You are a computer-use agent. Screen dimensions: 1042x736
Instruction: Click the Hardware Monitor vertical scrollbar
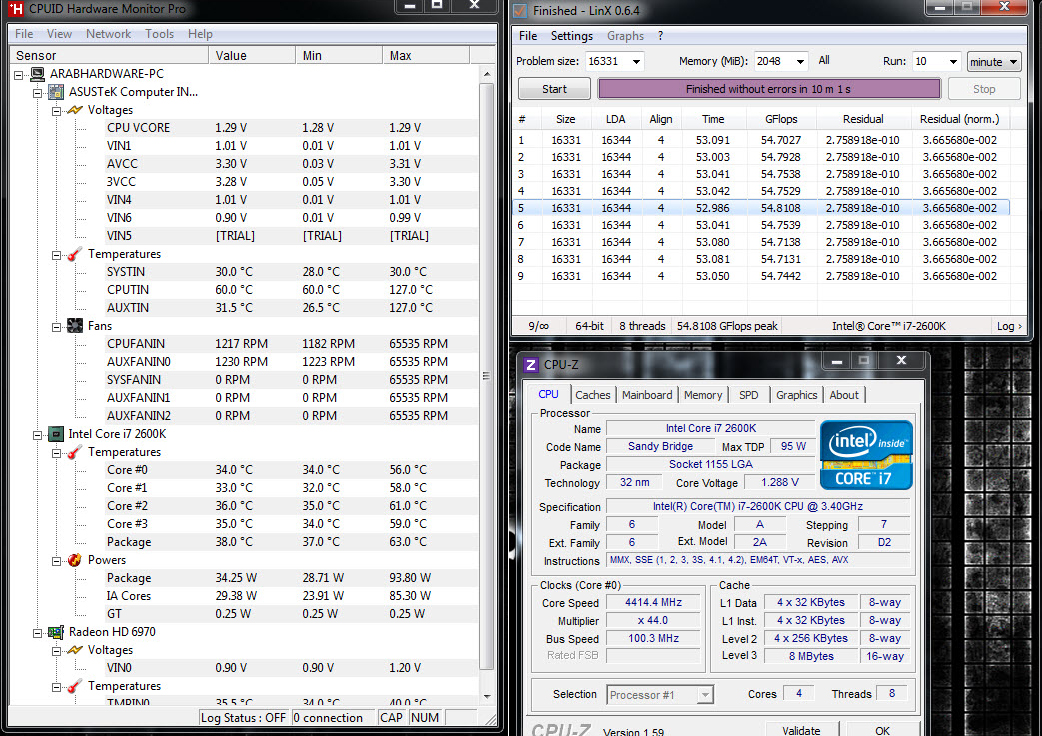pyautogui.click(x=486, y=375)
